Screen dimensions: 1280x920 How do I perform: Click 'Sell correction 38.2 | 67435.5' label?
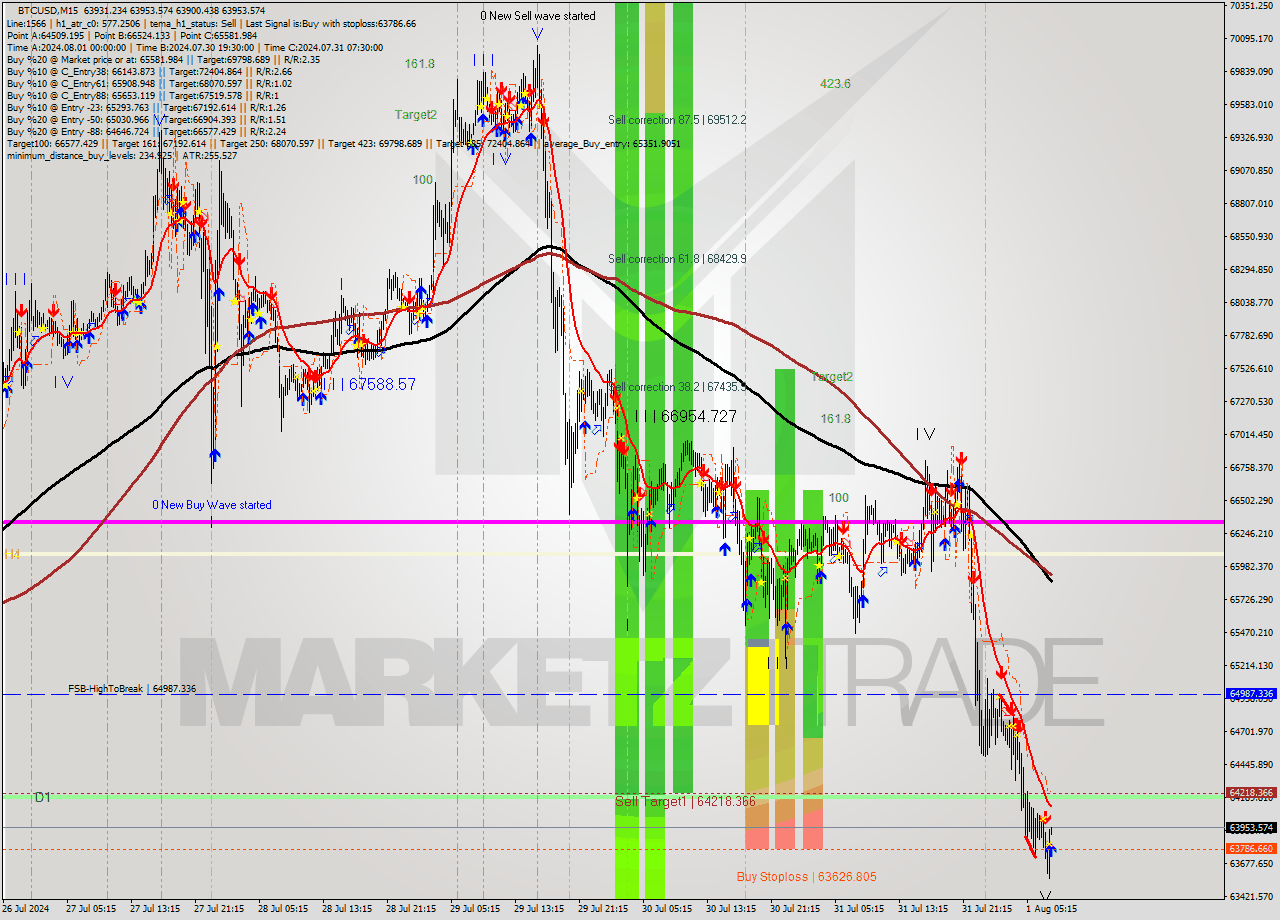(677, 387)
